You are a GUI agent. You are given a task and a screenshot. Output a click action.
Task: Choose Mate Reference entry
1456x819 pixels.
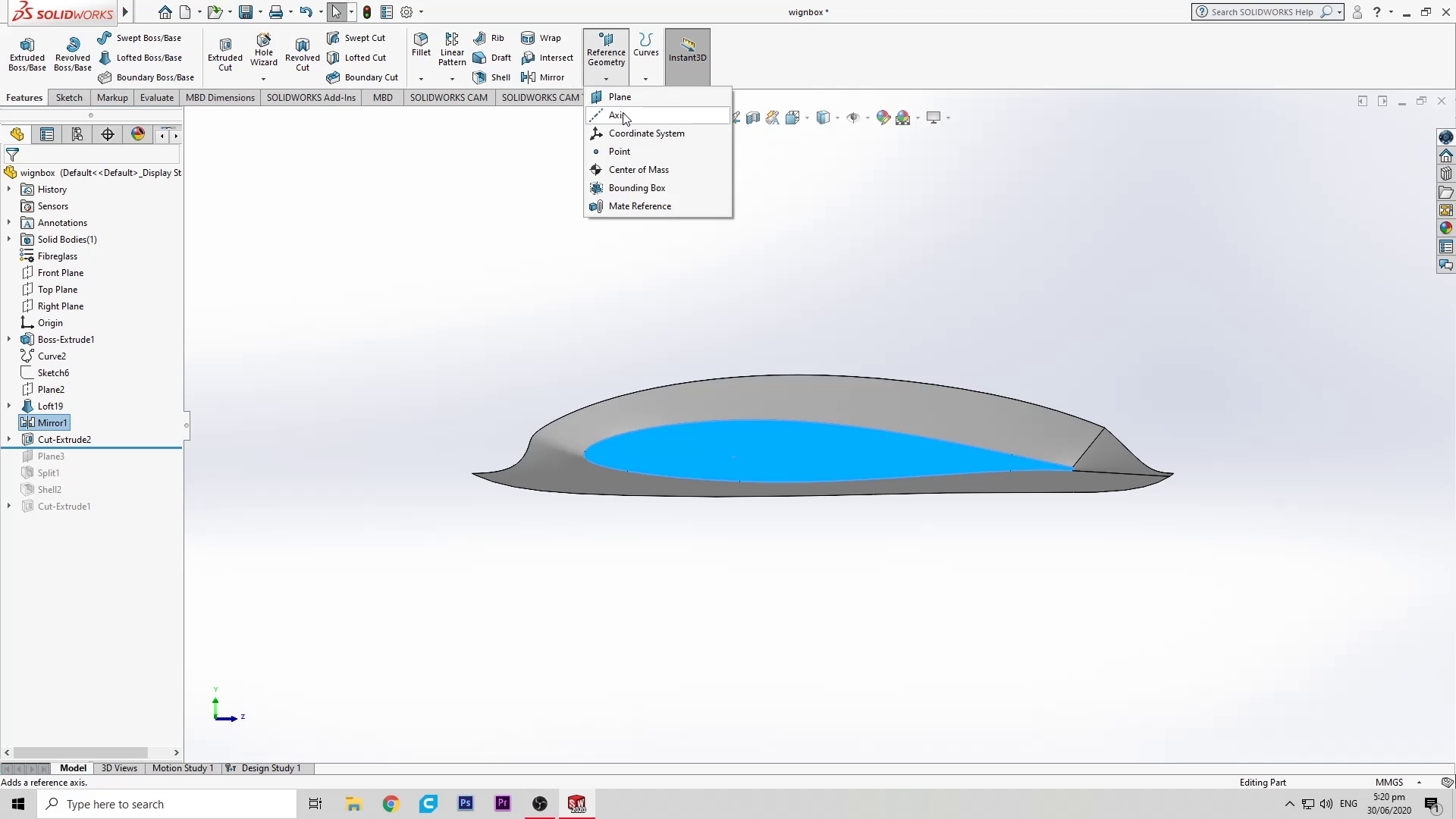pos(657,206)
